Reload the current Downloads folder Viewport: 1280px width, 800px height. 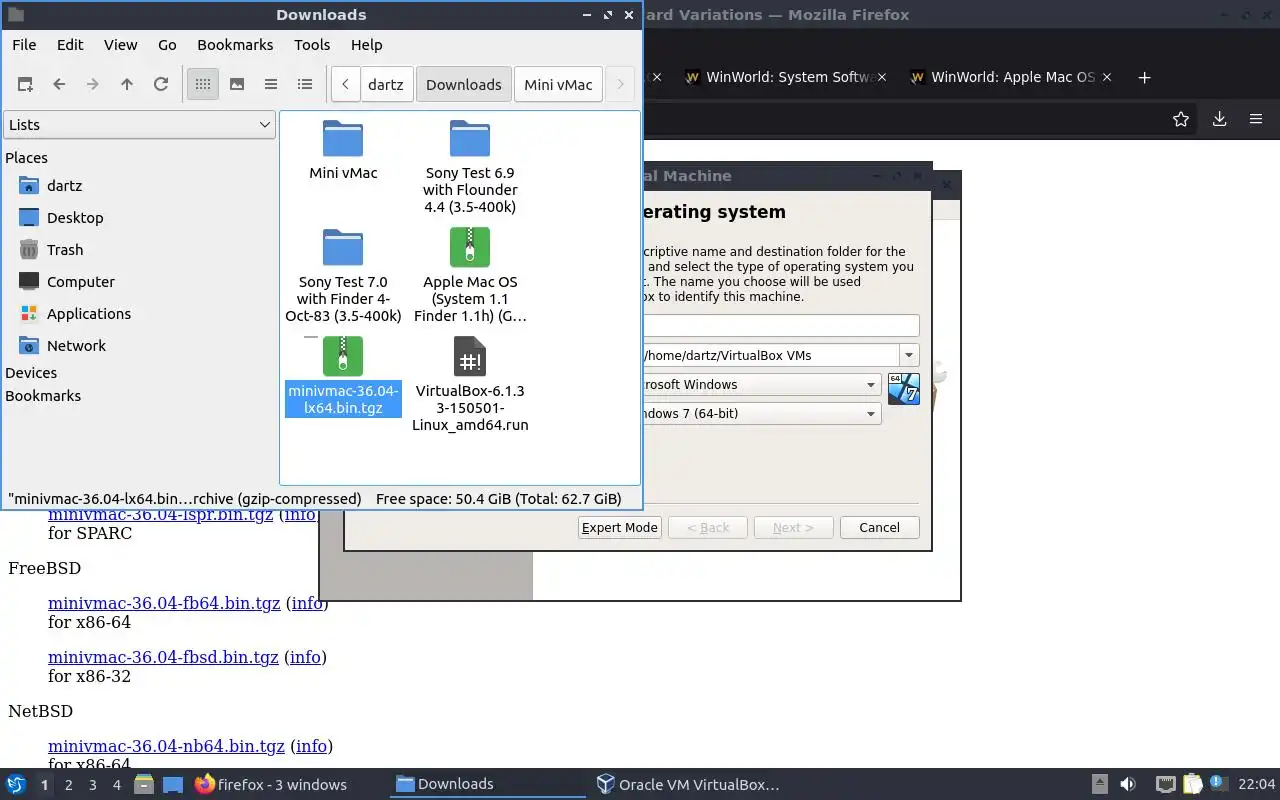(161, 85)
